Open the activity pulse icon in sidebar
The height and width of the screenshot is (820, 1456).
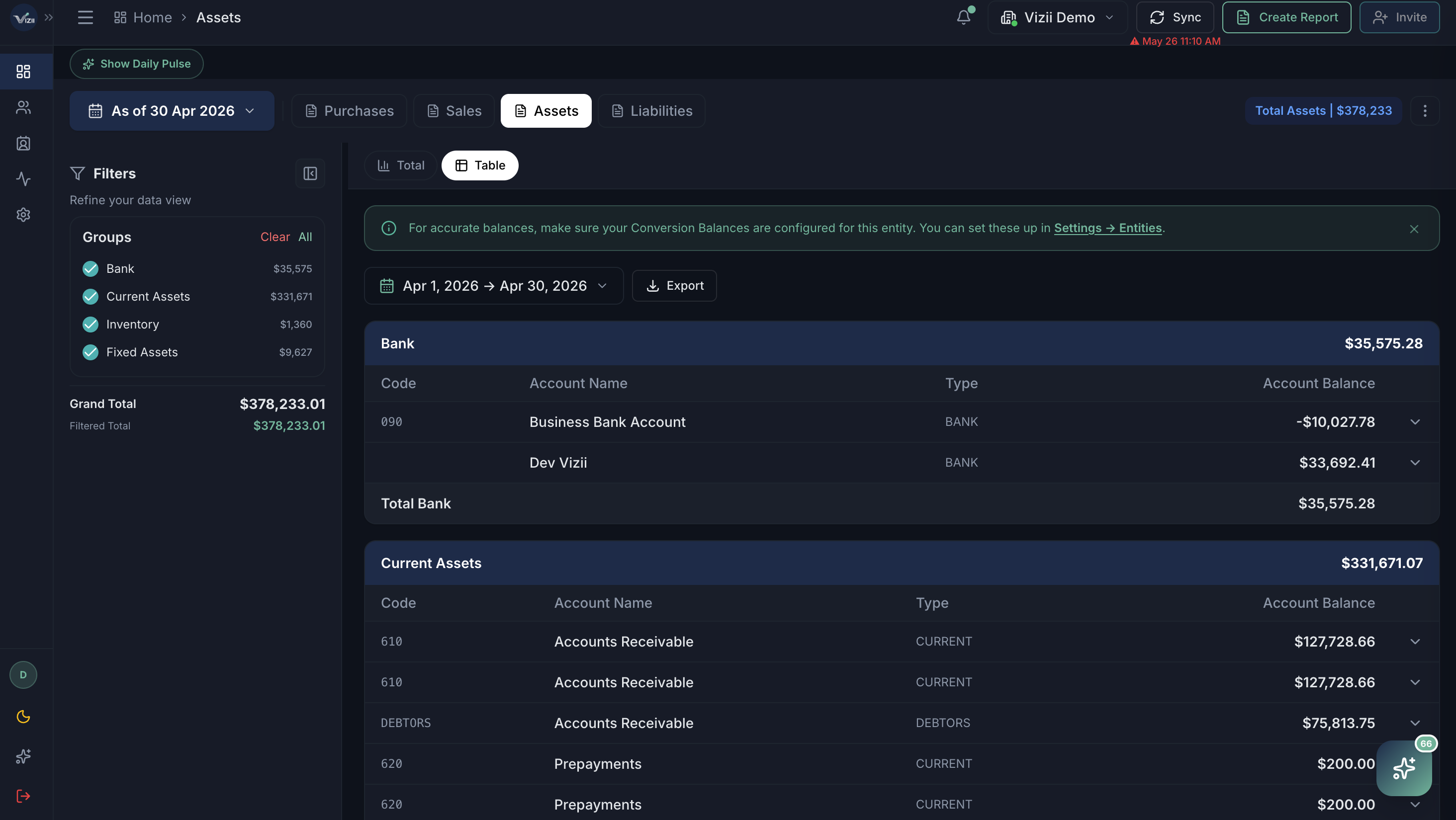[x=23, y=179]
